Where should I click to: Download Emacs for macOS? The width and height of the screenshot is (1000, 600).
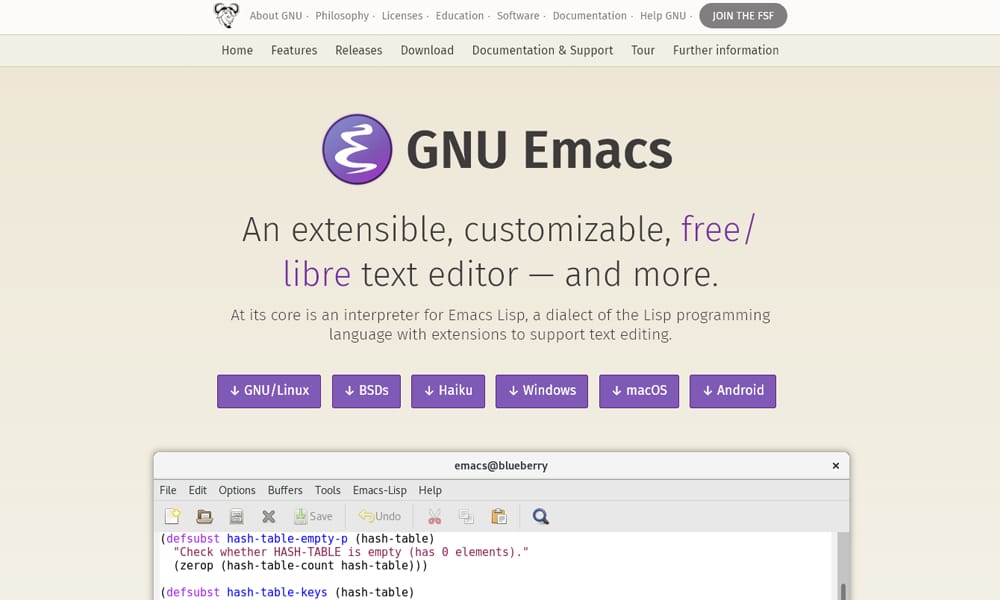(x=639, y=391)
